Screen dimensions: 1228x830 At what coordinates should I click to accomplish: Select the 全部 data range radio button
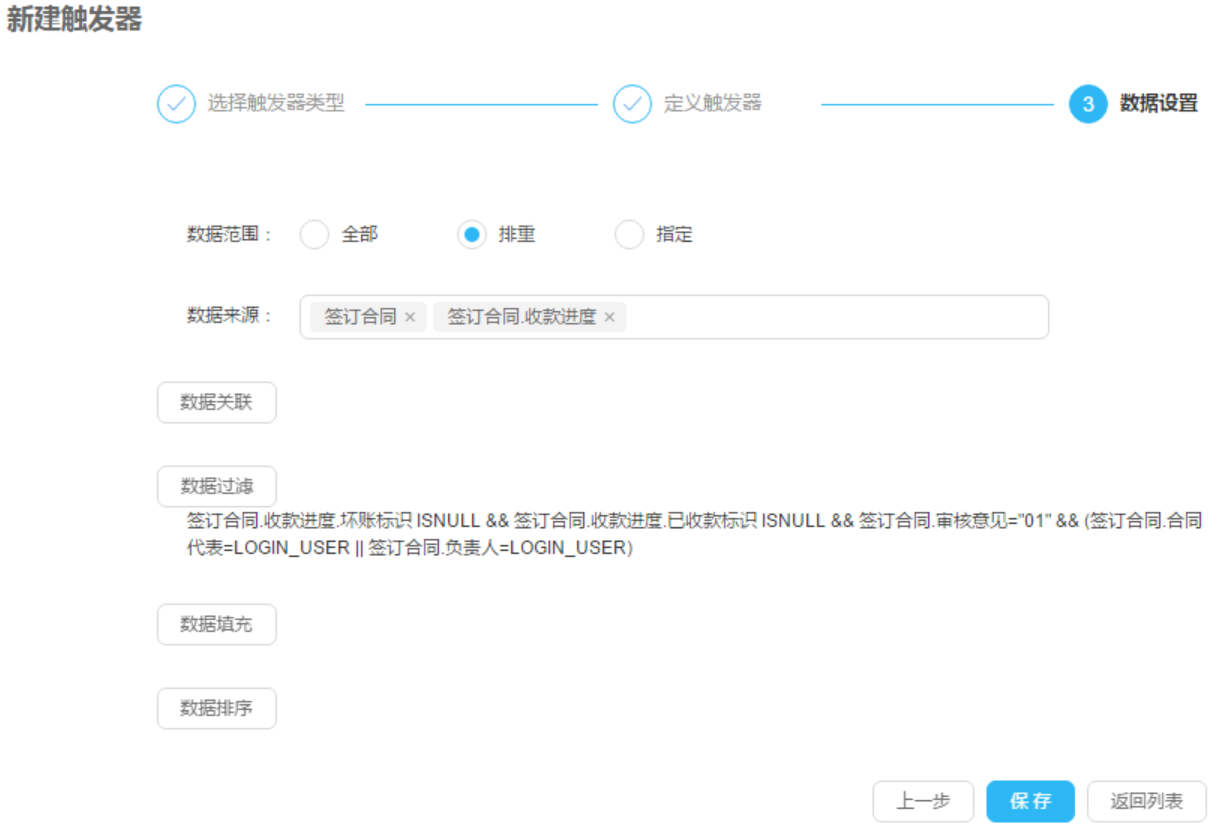coord(314,235)
